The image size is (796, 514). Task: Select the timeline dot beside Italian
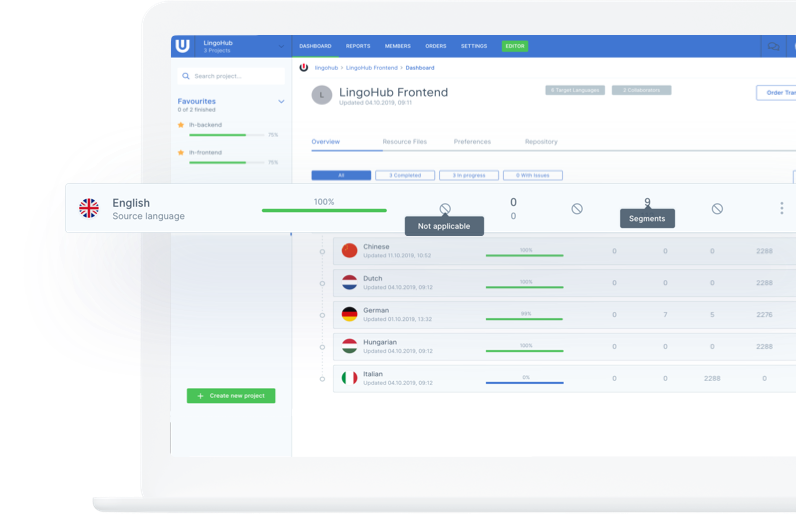[322, 379]
